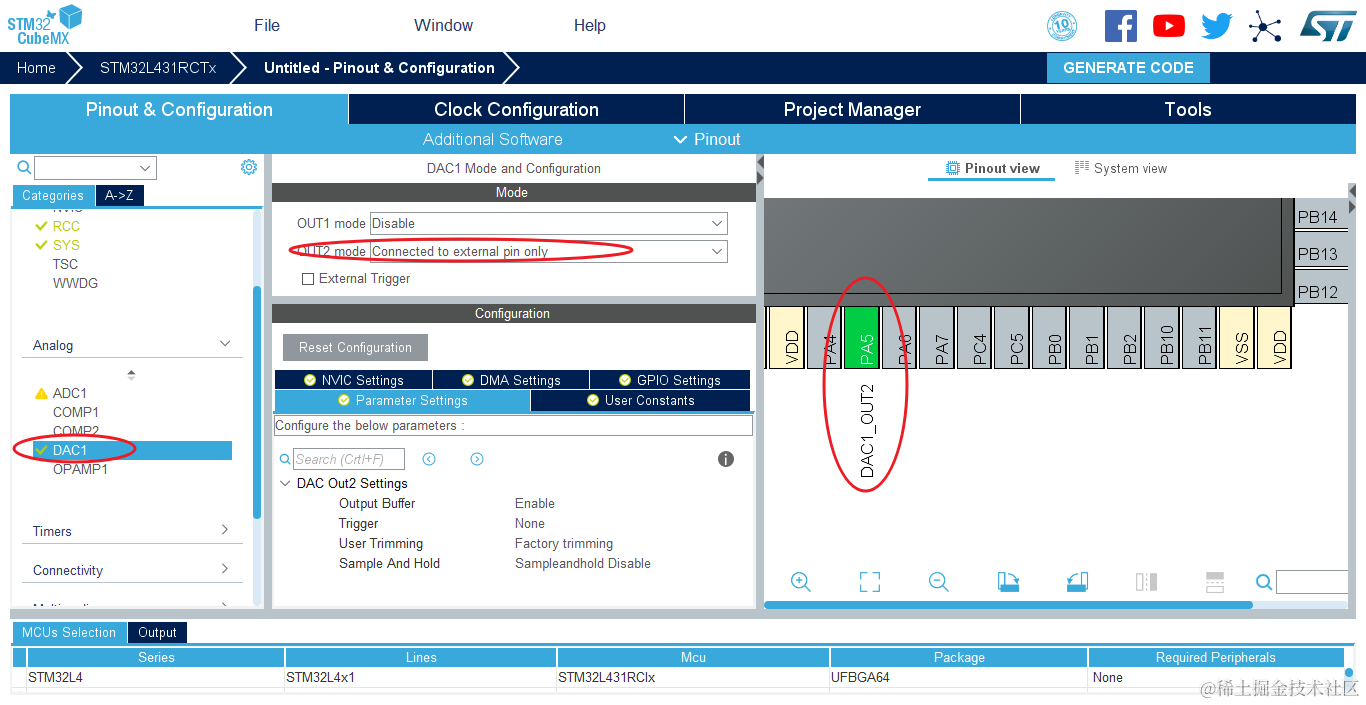Show parameter info icon
Screen dimensions: 1366x705
pos(726,459)
